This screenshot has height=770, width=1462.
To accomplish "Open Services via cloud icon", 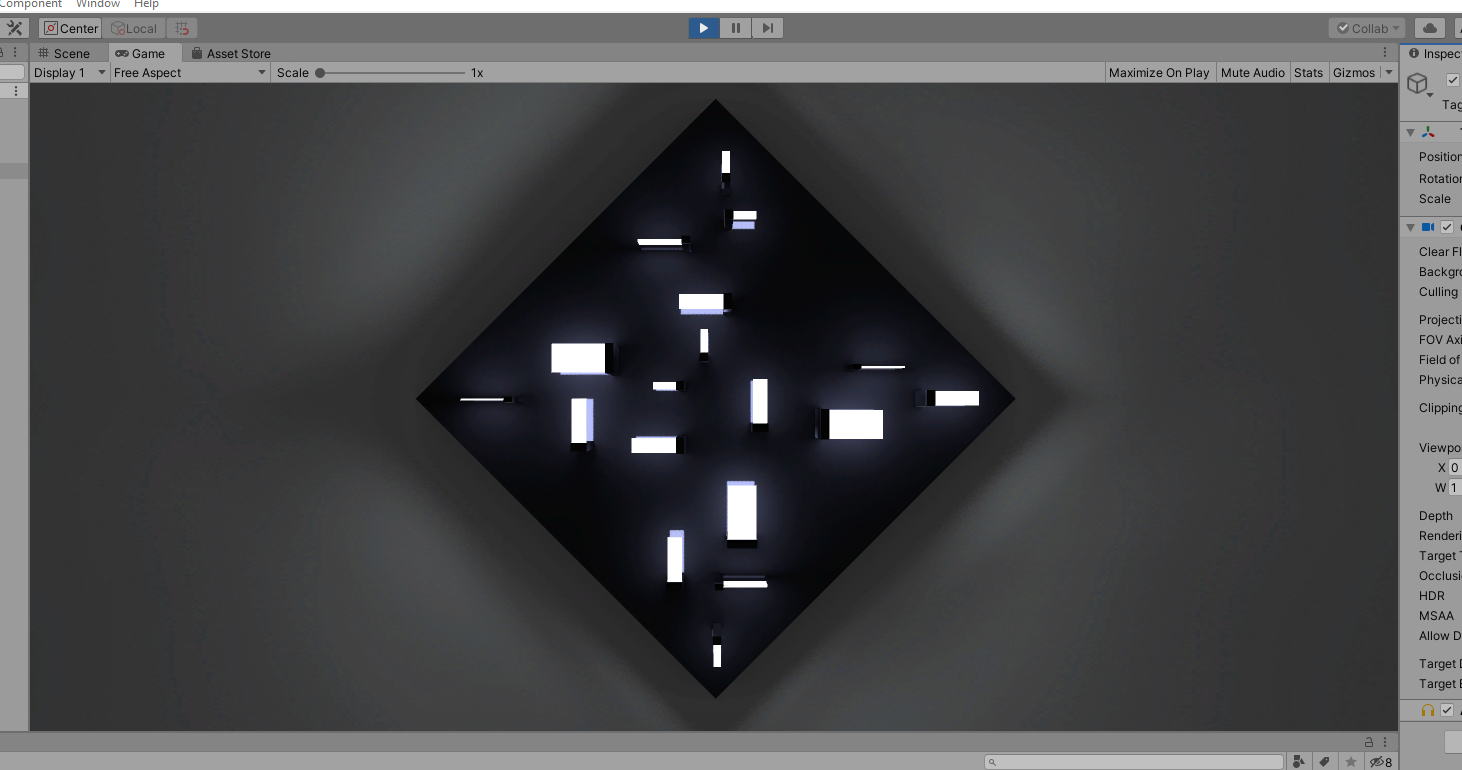I will point(1430,28).
